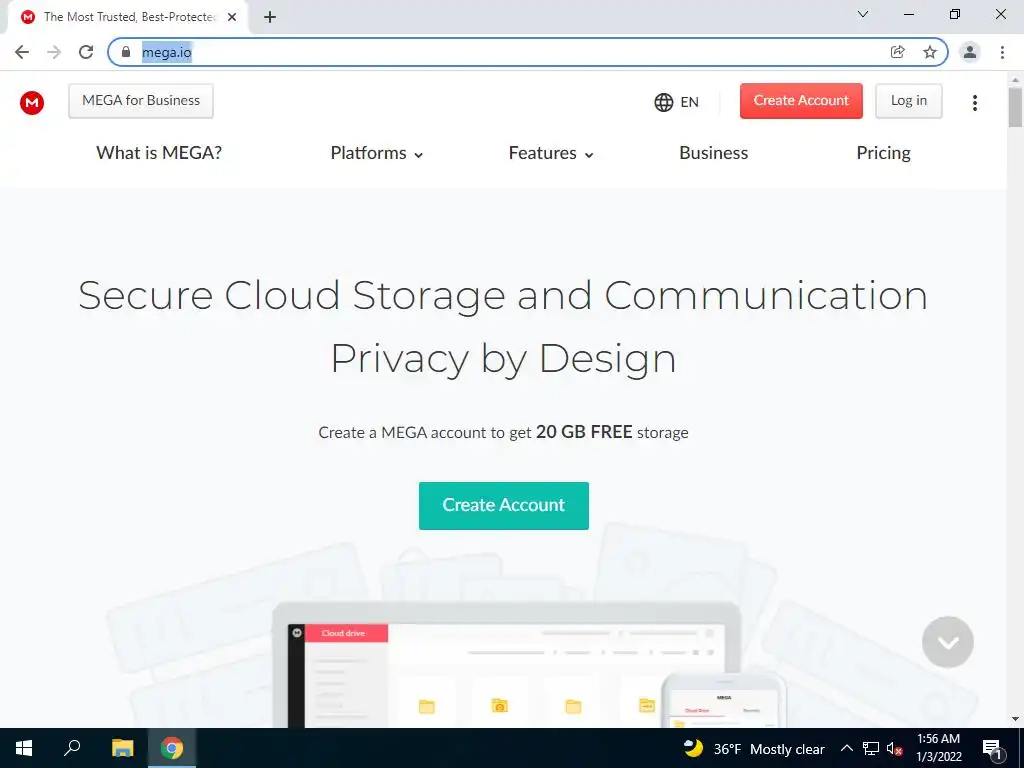Click the Log in button

click(908, 101)
